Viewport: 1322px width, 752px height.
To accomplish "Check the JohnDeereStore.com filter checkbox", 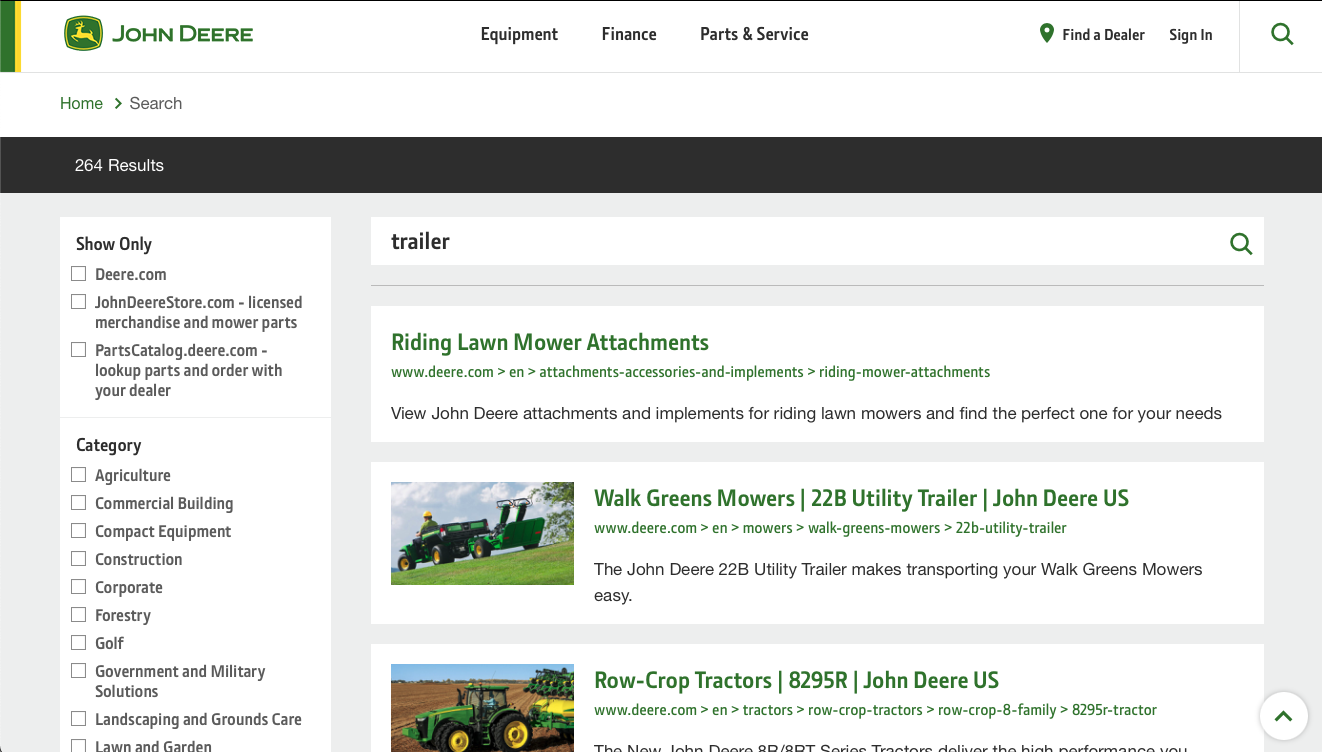I will click(x=79, y=302).
